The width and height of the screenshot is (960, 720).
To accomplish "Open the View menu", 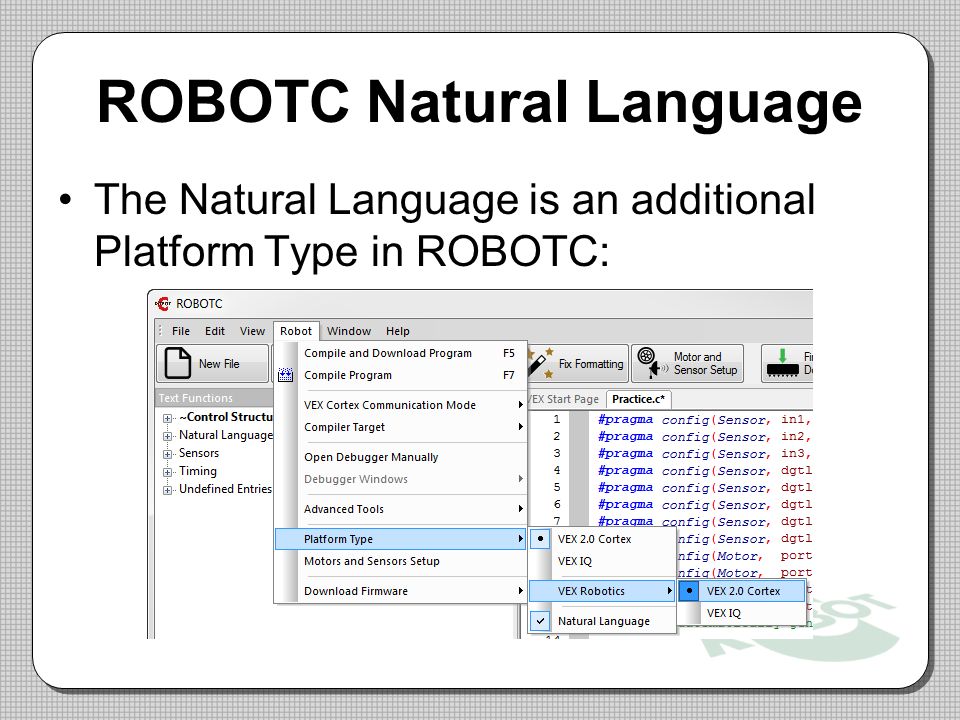I will (252, 331).
